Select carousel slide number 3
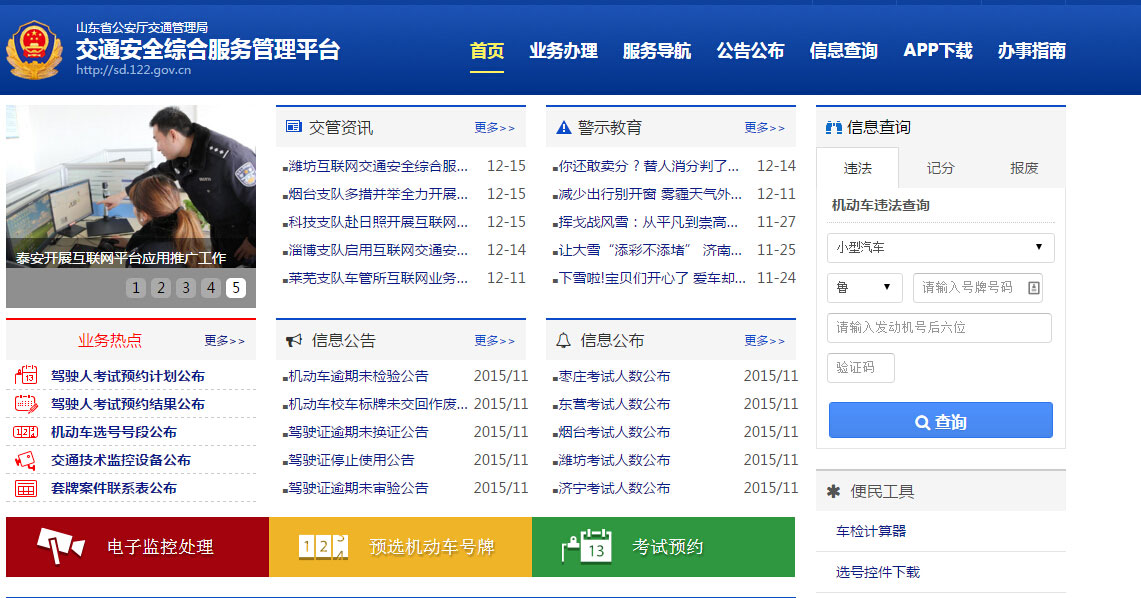 click(x=185, y=288)
